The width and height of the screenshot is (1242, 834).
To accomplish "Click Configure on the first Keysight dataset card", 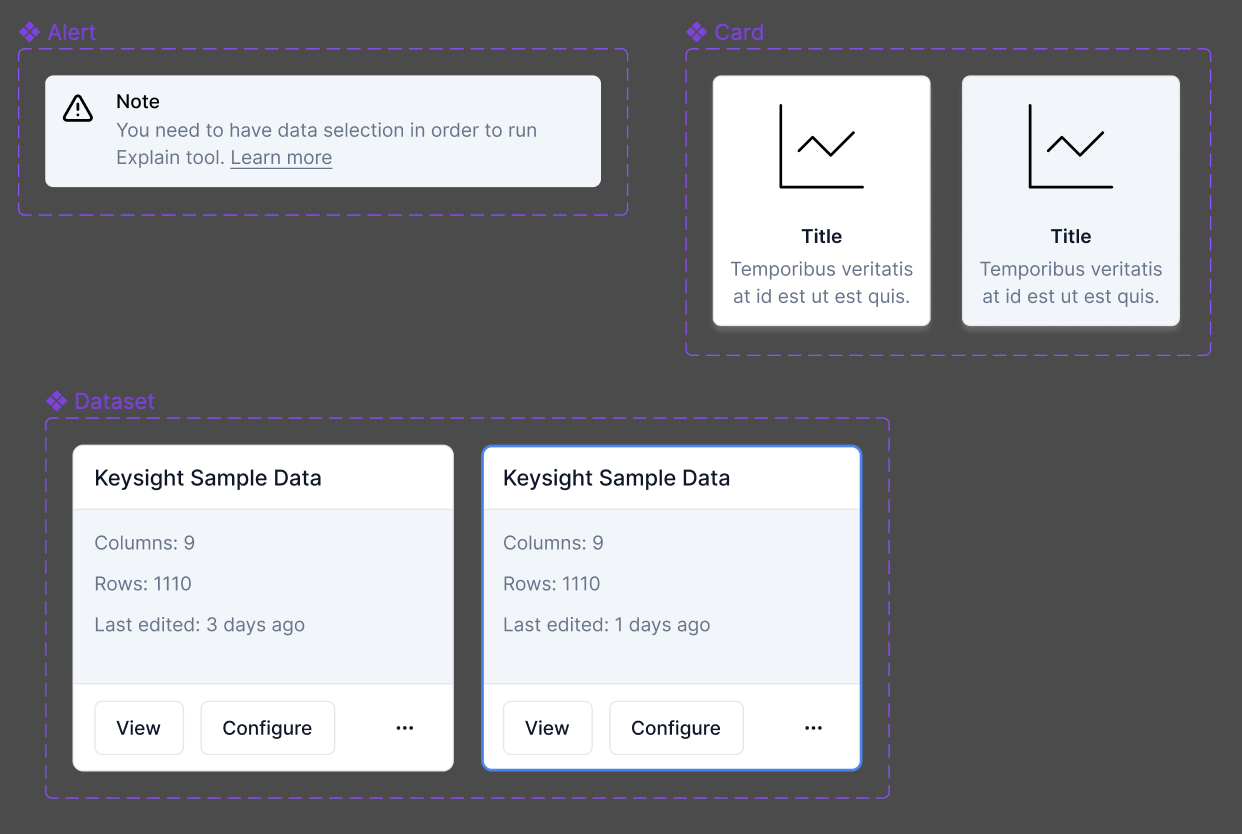I will click(267, 728).
